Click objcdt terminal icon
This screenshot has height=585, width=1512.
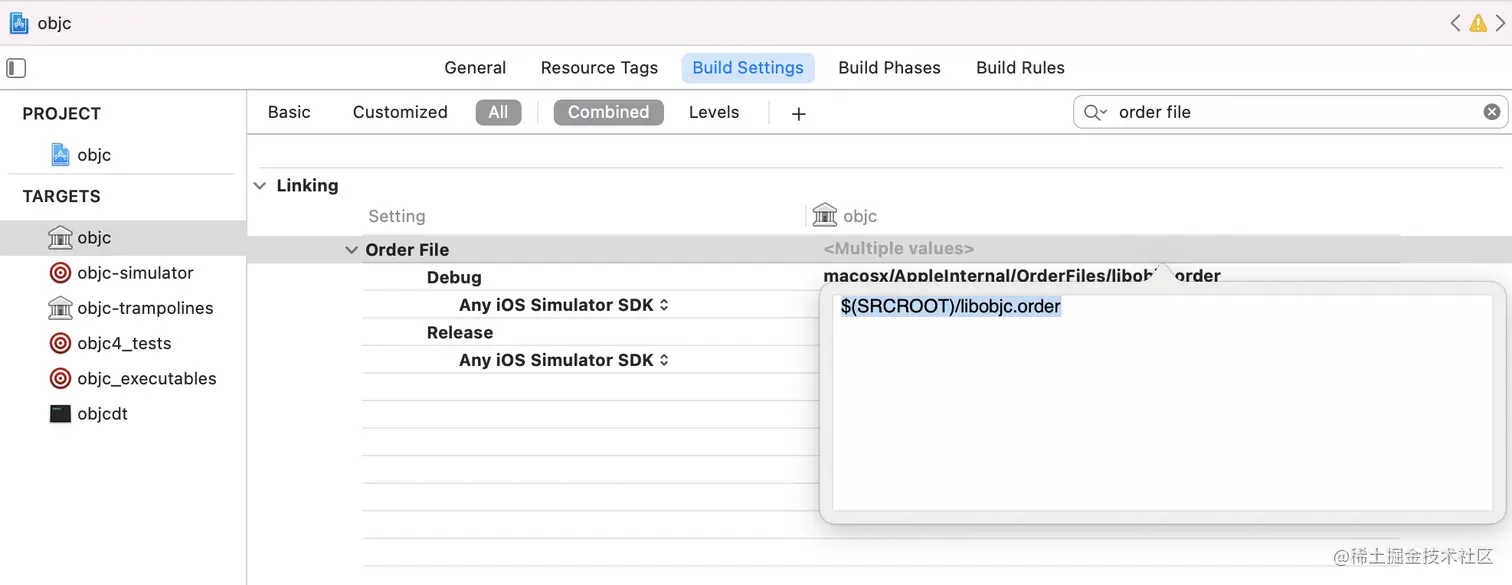[x=60, y=413]
